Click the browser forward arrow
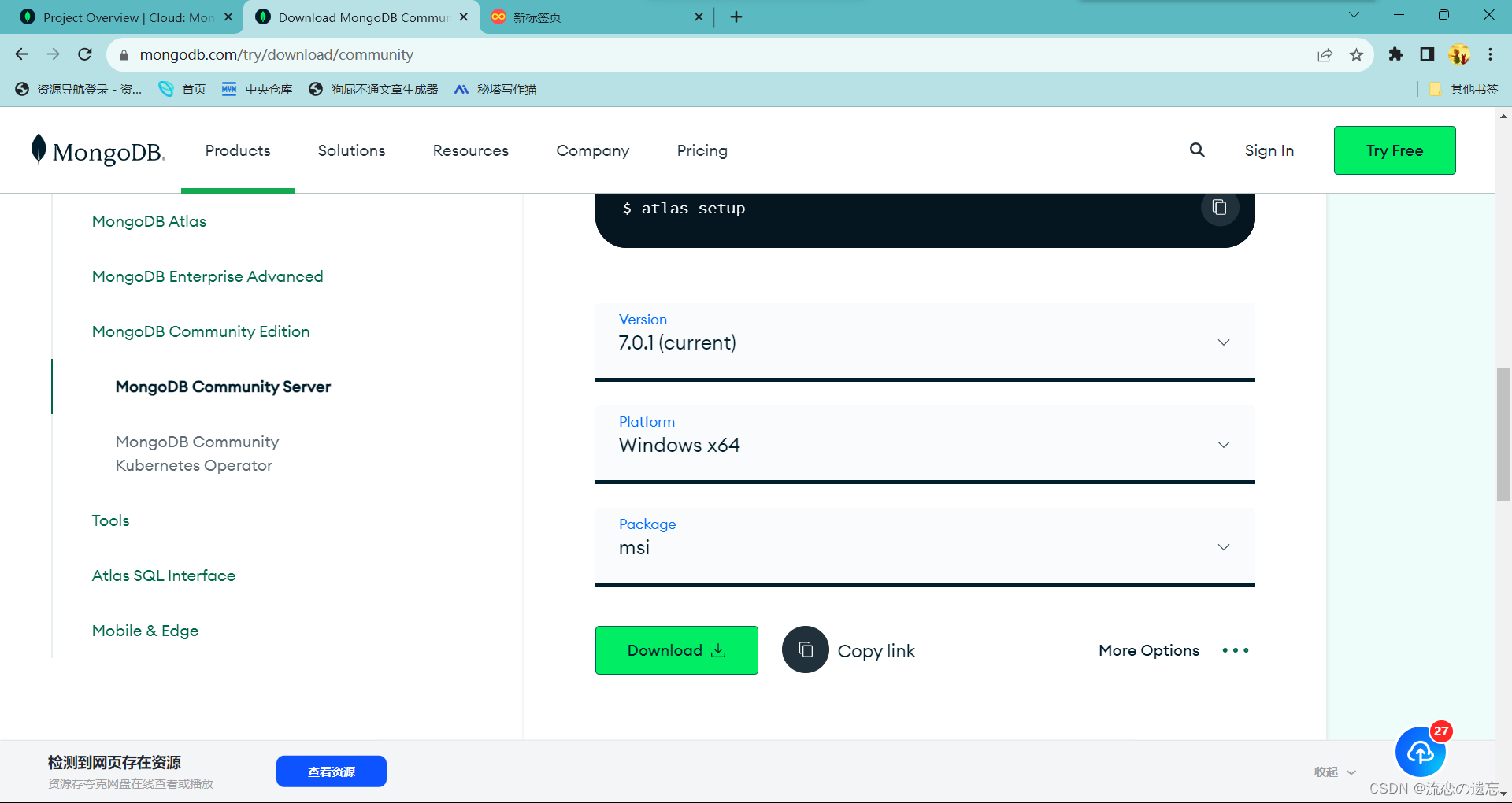 pos(54,54)
